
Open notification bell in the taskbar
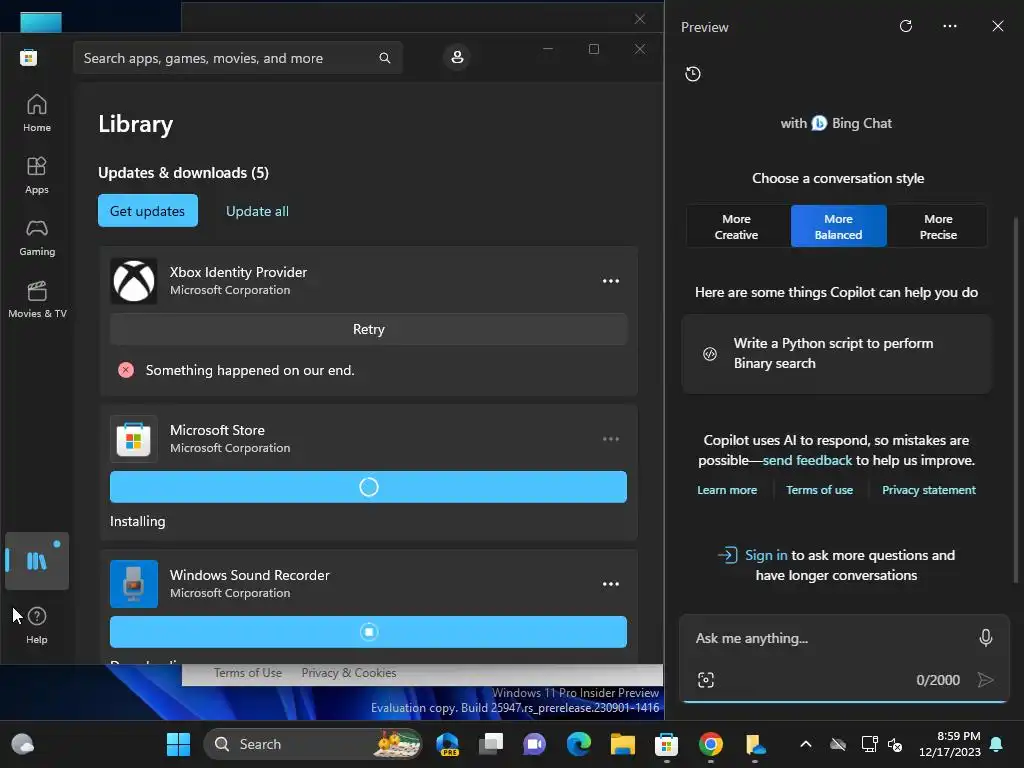click(x=997, y=744)
